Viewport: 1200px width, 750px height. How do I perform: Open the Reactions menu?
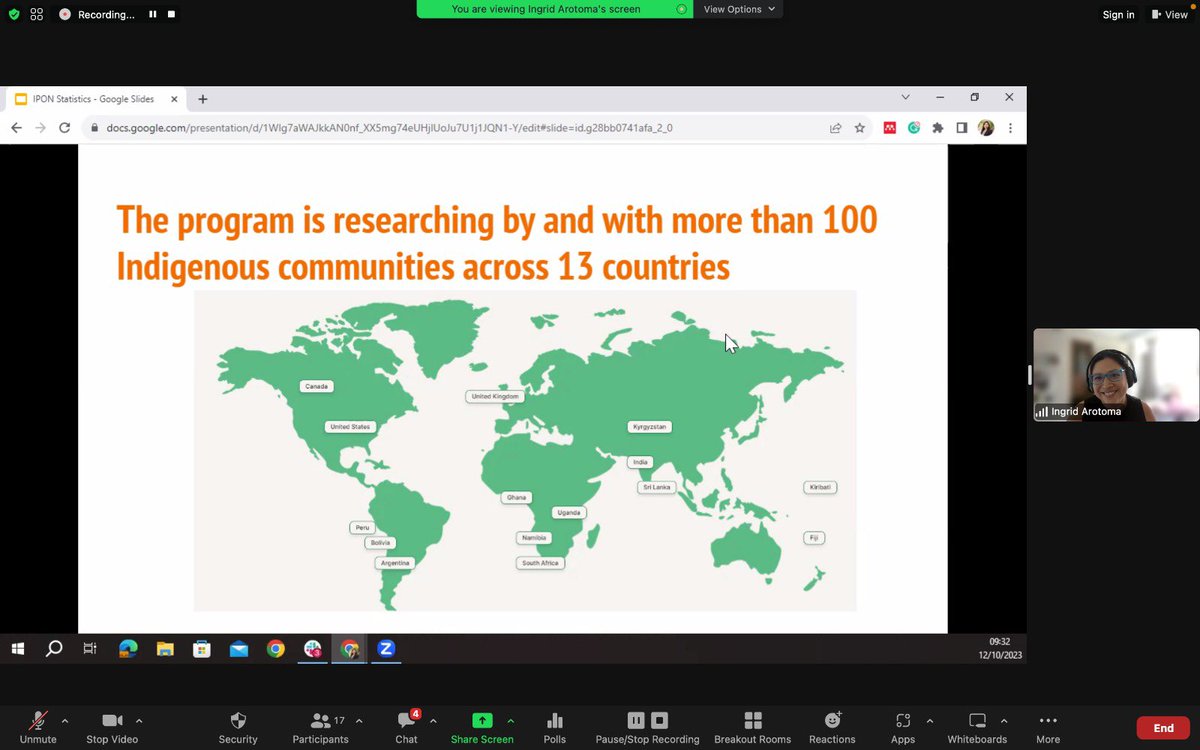coord(832,728)
